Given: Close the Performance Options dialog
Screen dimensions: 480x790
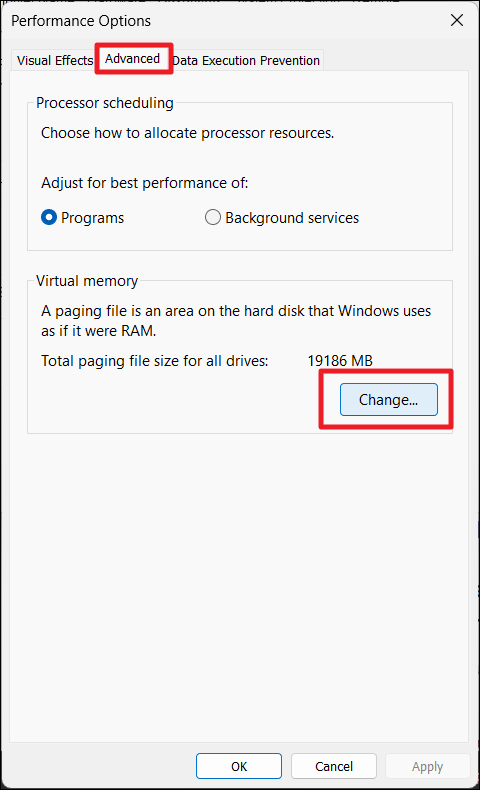Looking at the screenshot, I should pyautogui.click(x=457, y=20).
